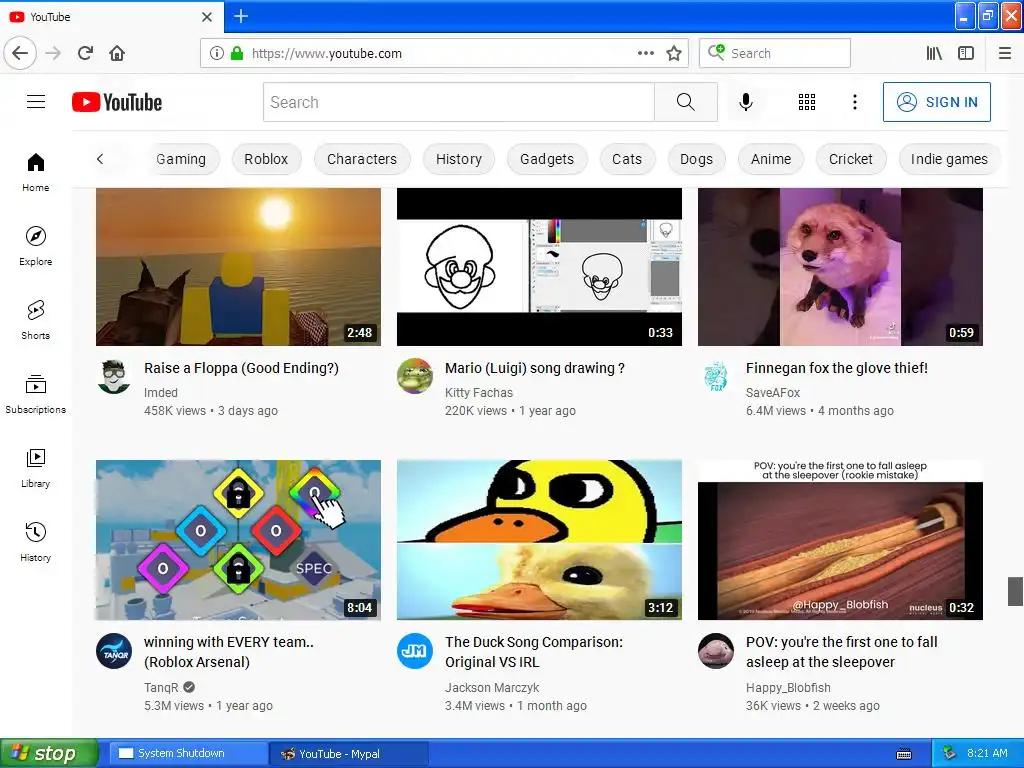
Task: Open the Roblox Arsenal video thumbnail
Action: [238, 540]
